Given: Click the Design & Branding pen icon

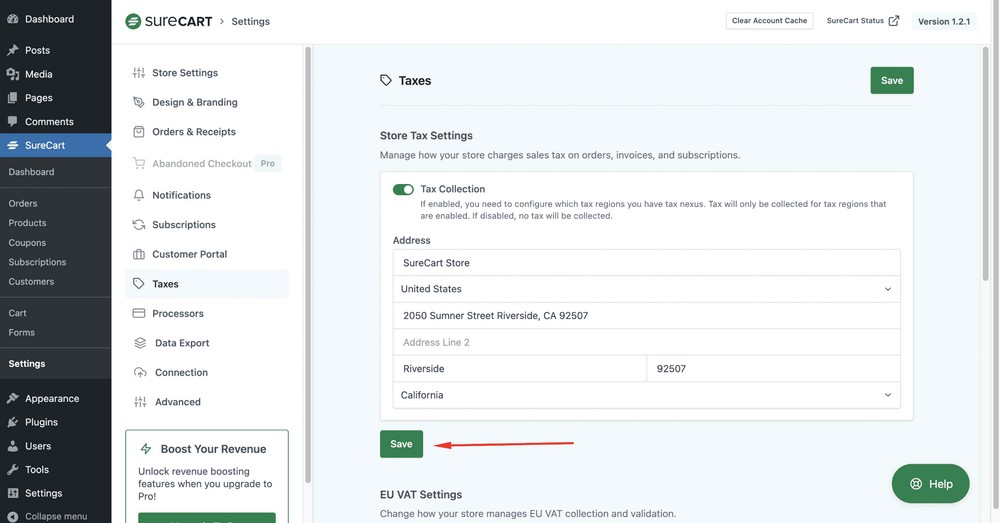Looking at the screenshot, I should (138, 102).
